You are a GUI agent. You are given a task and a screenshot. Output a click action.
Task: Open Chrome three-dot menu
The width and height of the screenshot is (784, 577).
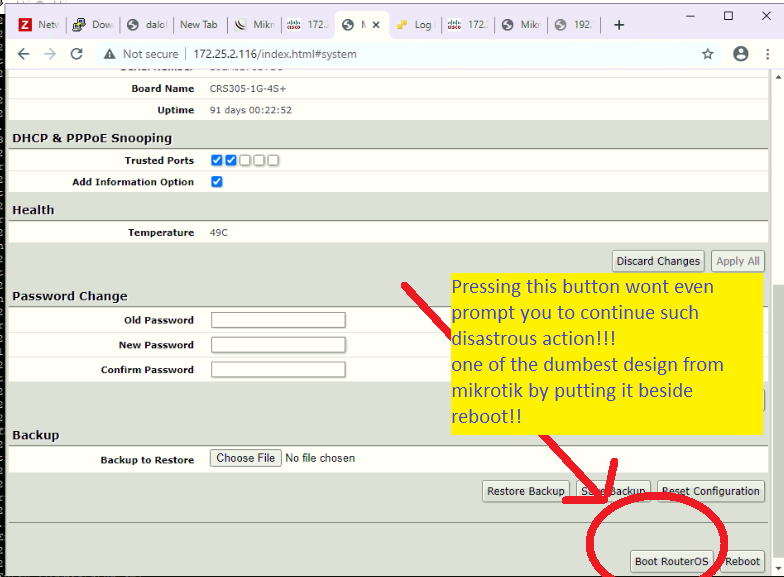click(768, 54)
